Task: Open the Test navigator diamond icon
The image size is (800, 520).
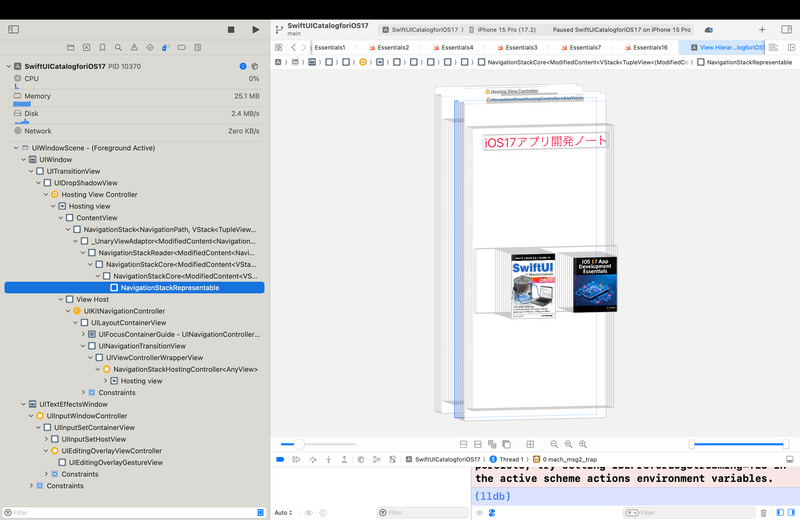Action: tap(149, 47)
